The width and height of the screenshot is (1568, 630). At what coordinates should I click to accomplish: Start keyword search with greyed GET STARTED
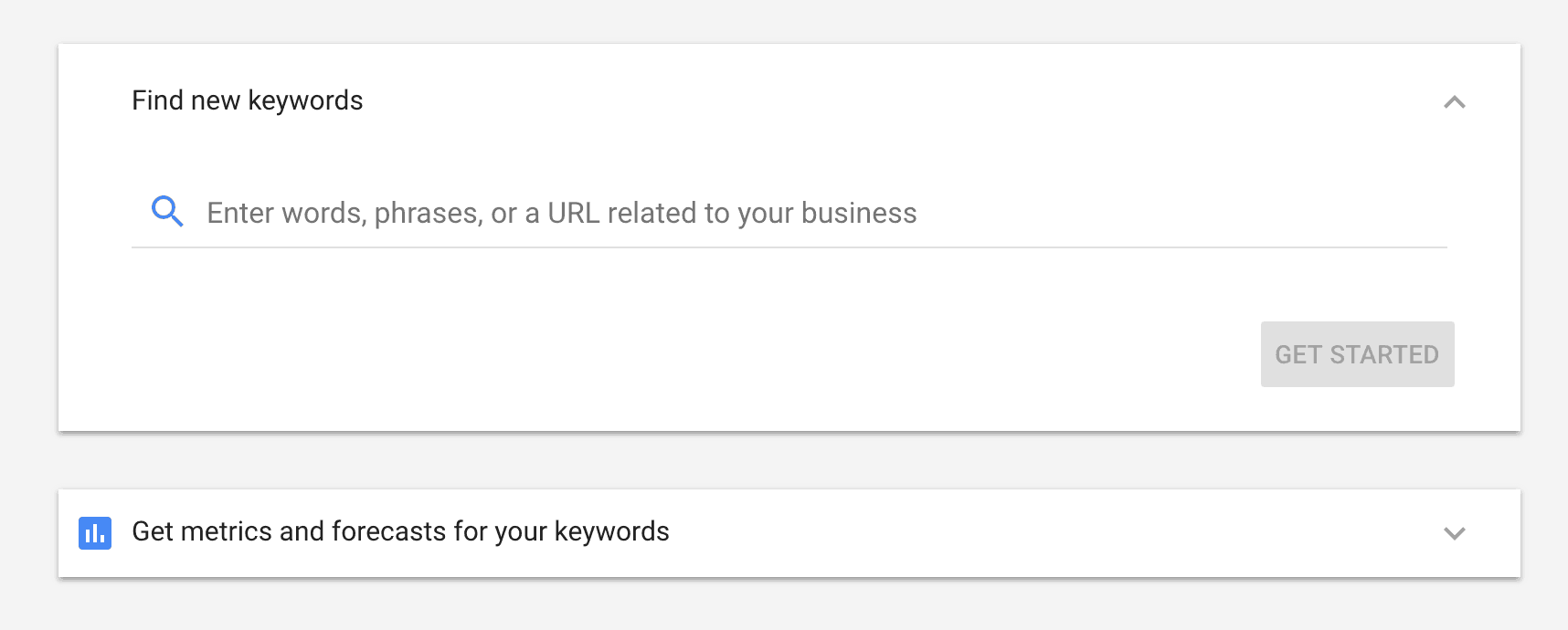point(1357,354)
